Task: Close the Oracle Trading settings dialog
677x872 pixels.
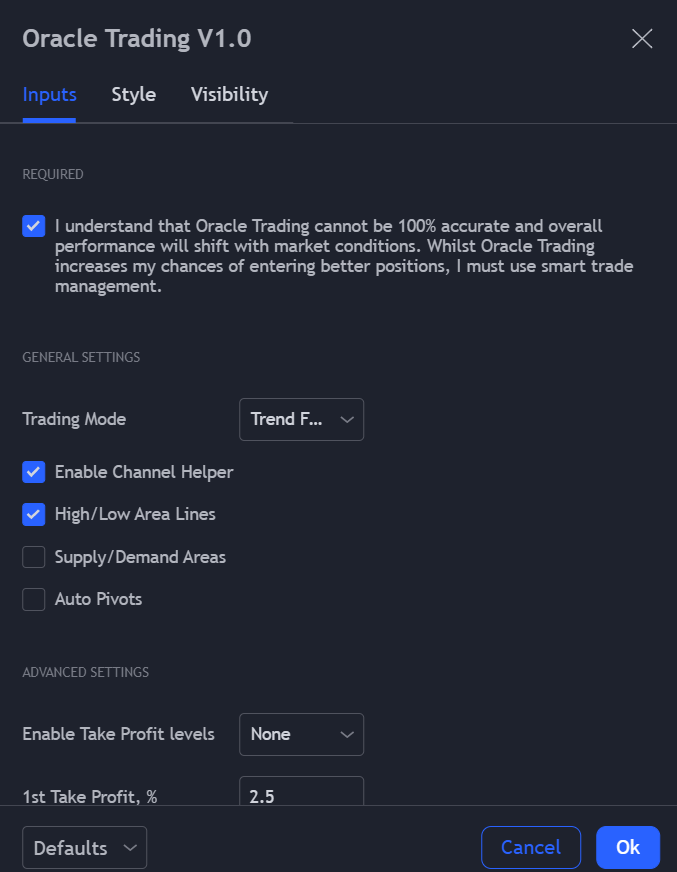Action: pyautogui.click(x=642, y=39)
